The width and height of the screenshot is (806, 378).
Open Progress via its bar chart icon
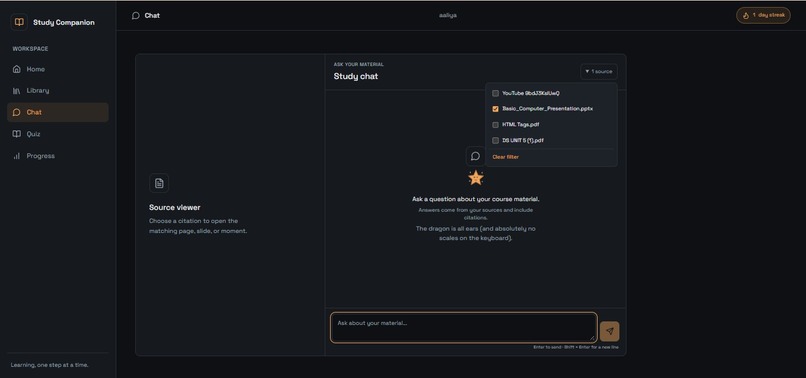point(16,156)
